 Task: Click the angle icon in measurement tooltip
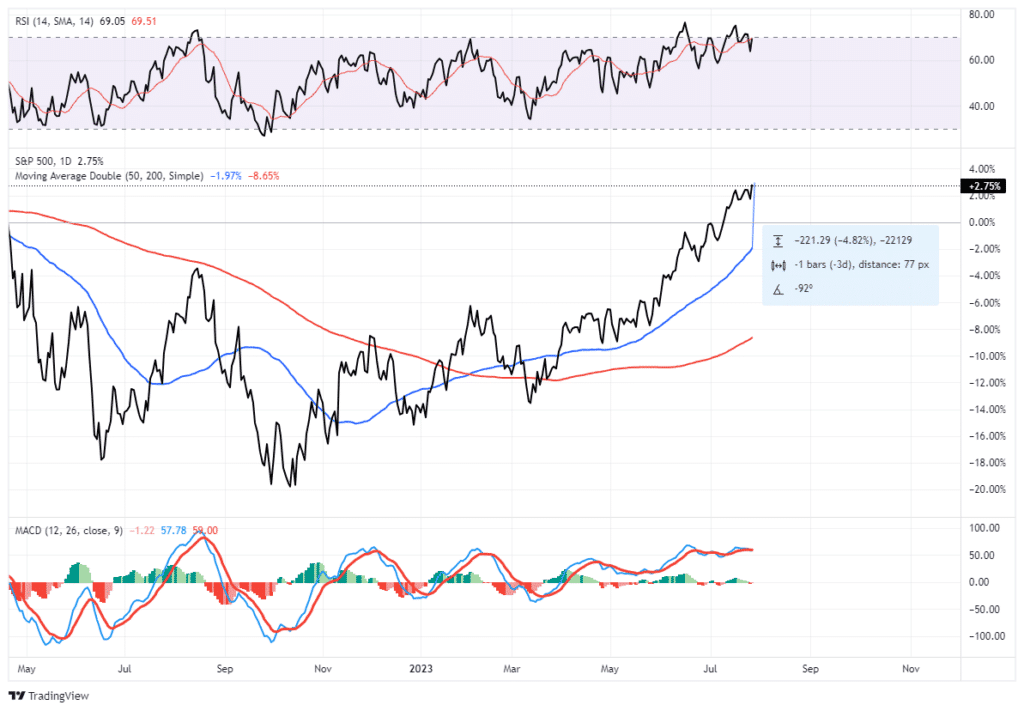pyautogui.click(x=778, y=290)
